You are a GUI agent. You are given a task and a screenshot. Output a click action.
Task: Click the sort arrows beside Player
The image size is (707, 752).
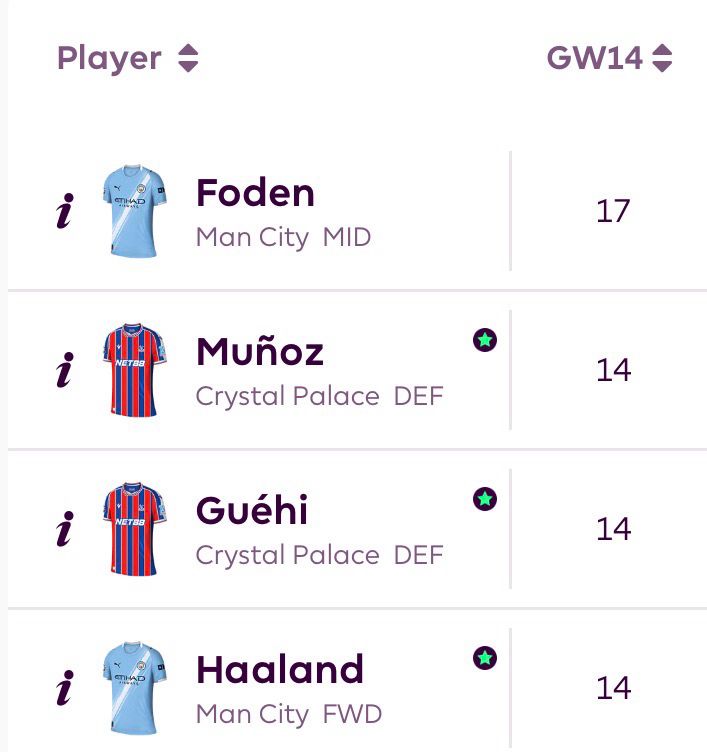click(x=188, y=58)
